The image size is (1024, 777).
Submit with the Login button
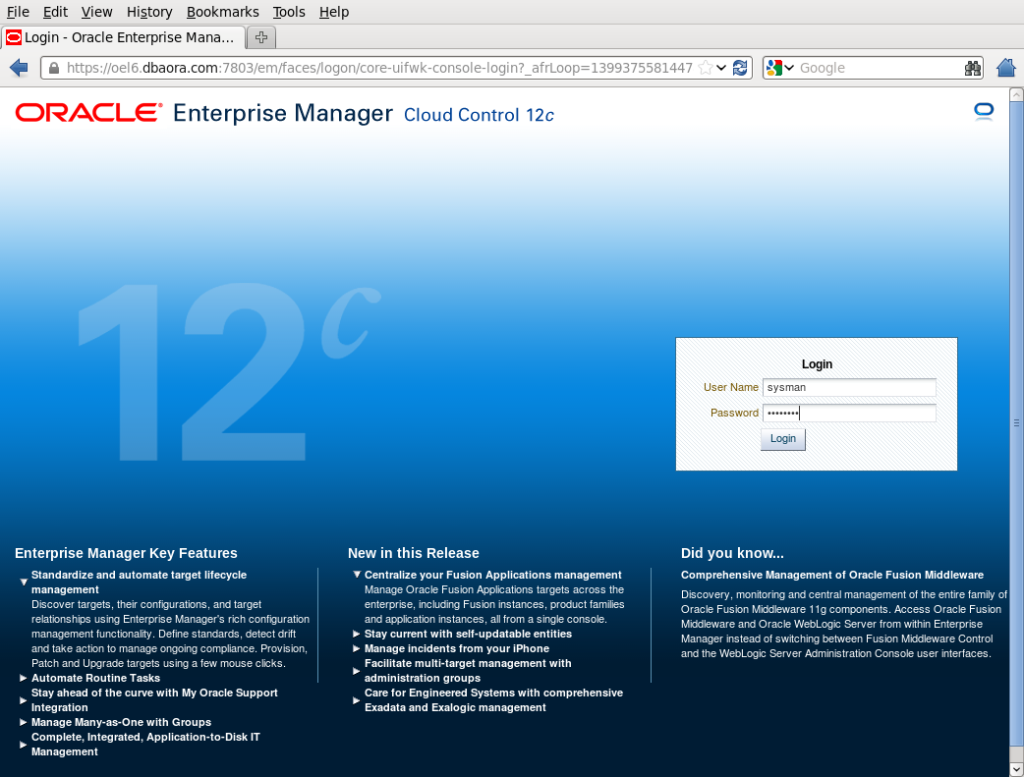[x=782, y=439]
